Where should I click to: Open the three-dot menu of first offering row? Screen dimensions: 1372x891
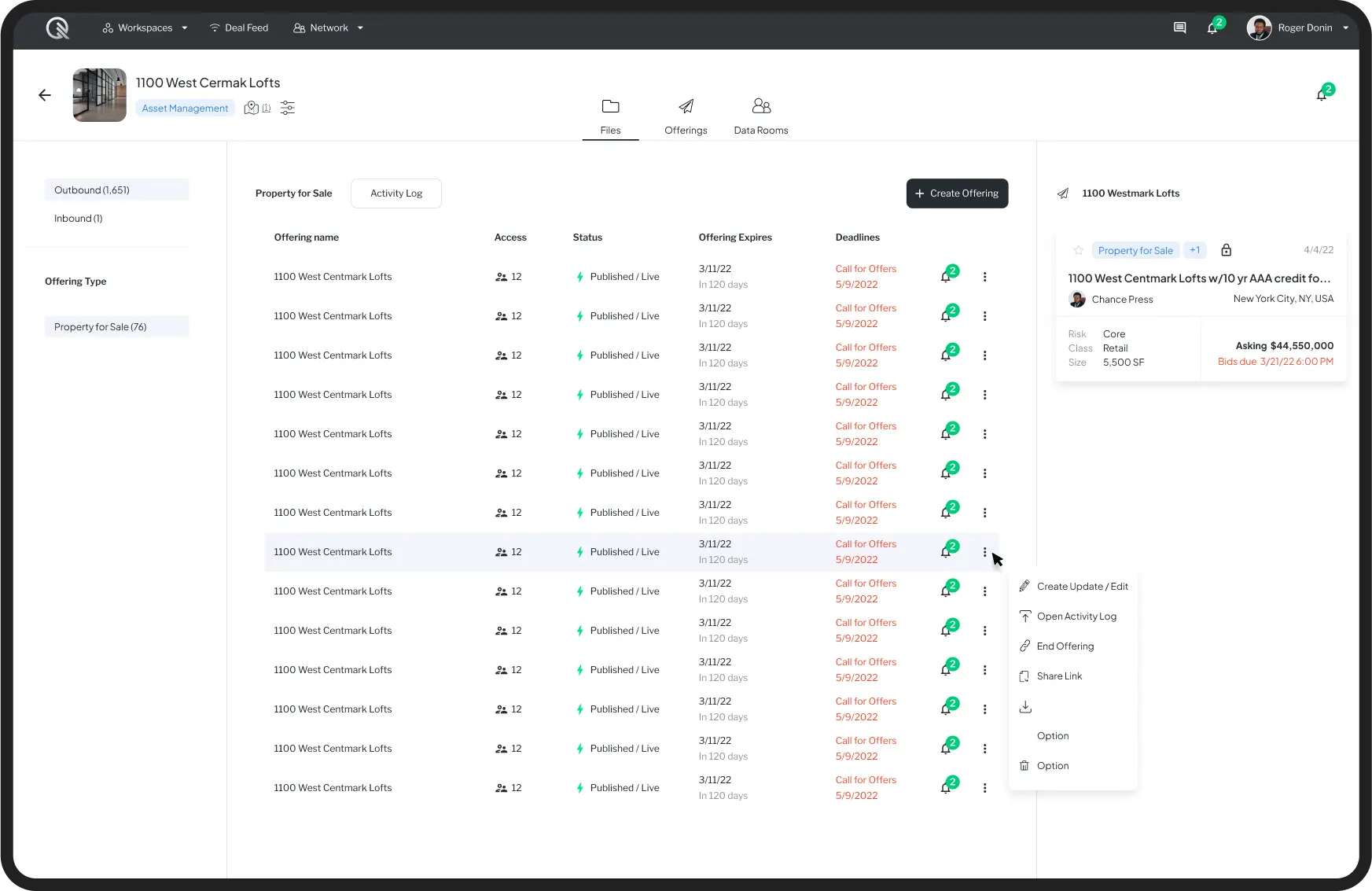[984, 277]
